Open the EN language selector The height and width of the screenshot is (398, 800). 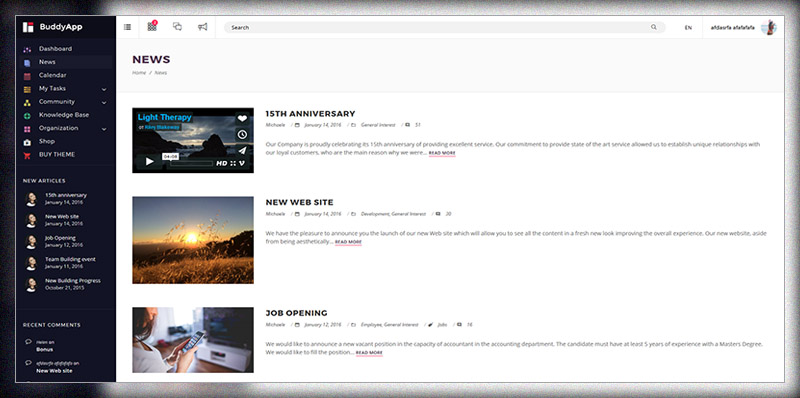click(x=688, y=28)
